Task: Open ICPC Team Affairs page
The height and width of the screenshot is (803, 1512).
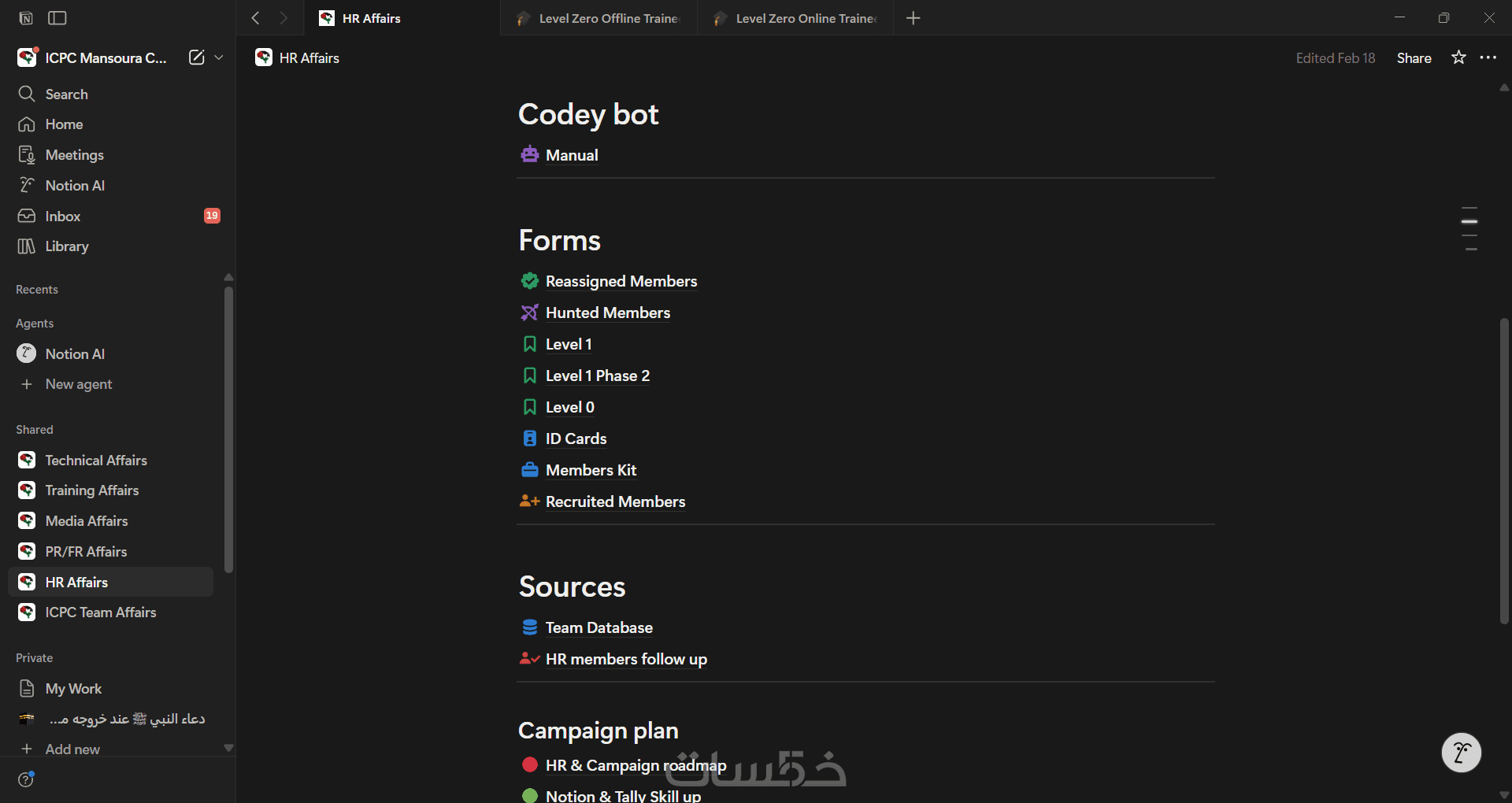Action: [110, 612]
